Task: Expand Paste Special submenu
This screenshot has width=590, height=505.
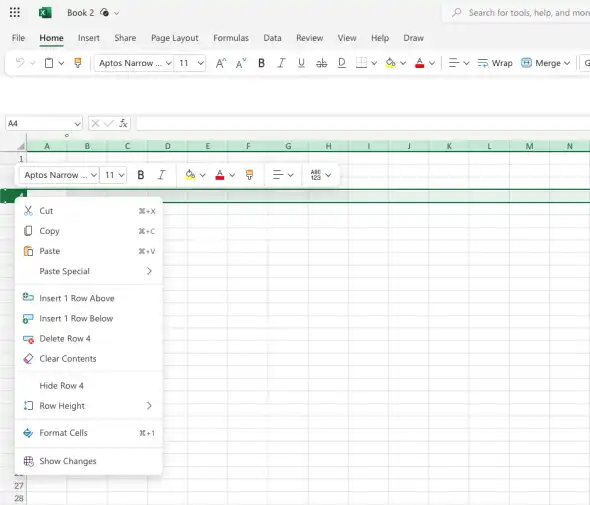Action: [89, 271]
